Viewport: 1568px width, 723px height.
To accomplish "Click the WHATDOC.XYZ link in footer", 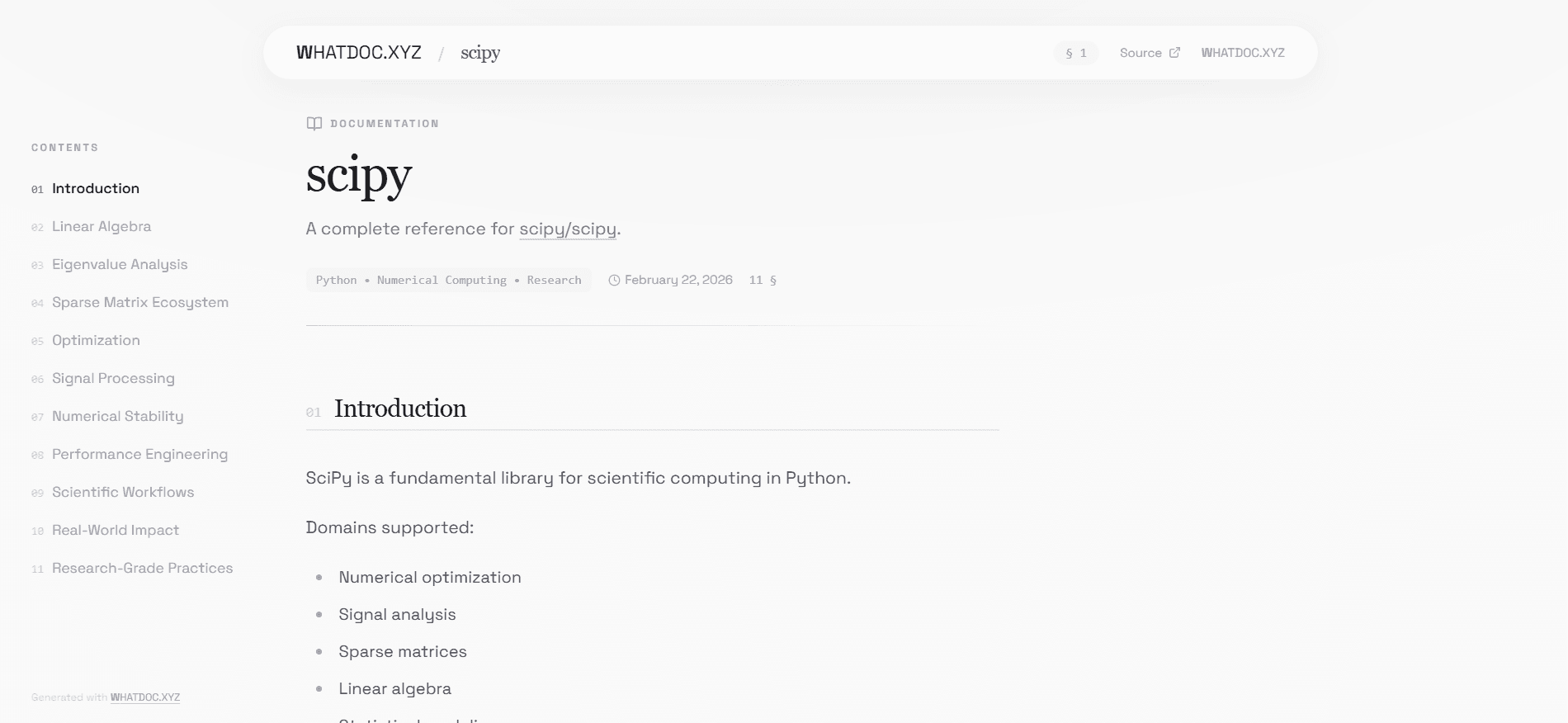I will (145, 697).
